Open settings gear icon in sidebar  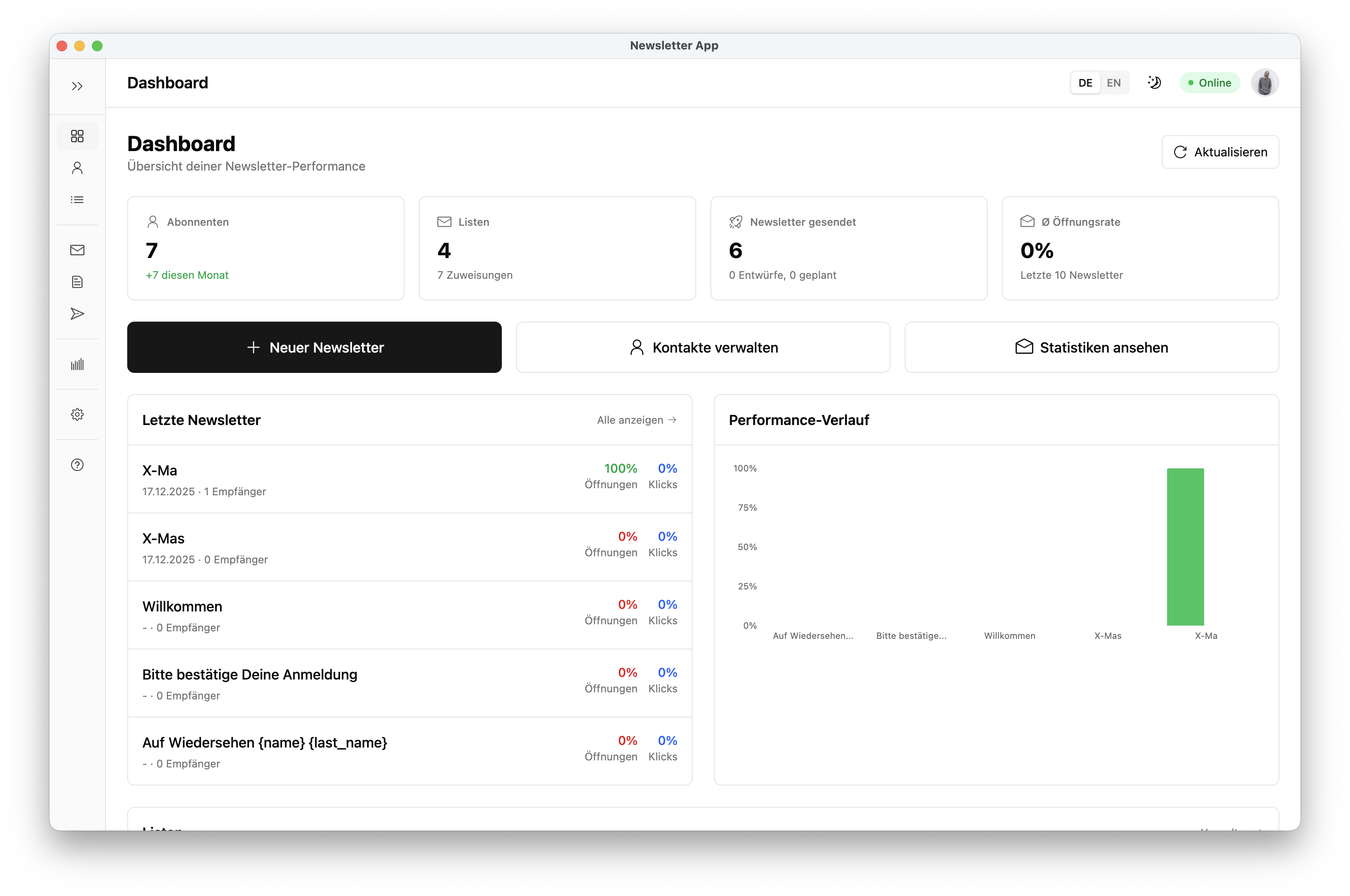tap(77, 414)
